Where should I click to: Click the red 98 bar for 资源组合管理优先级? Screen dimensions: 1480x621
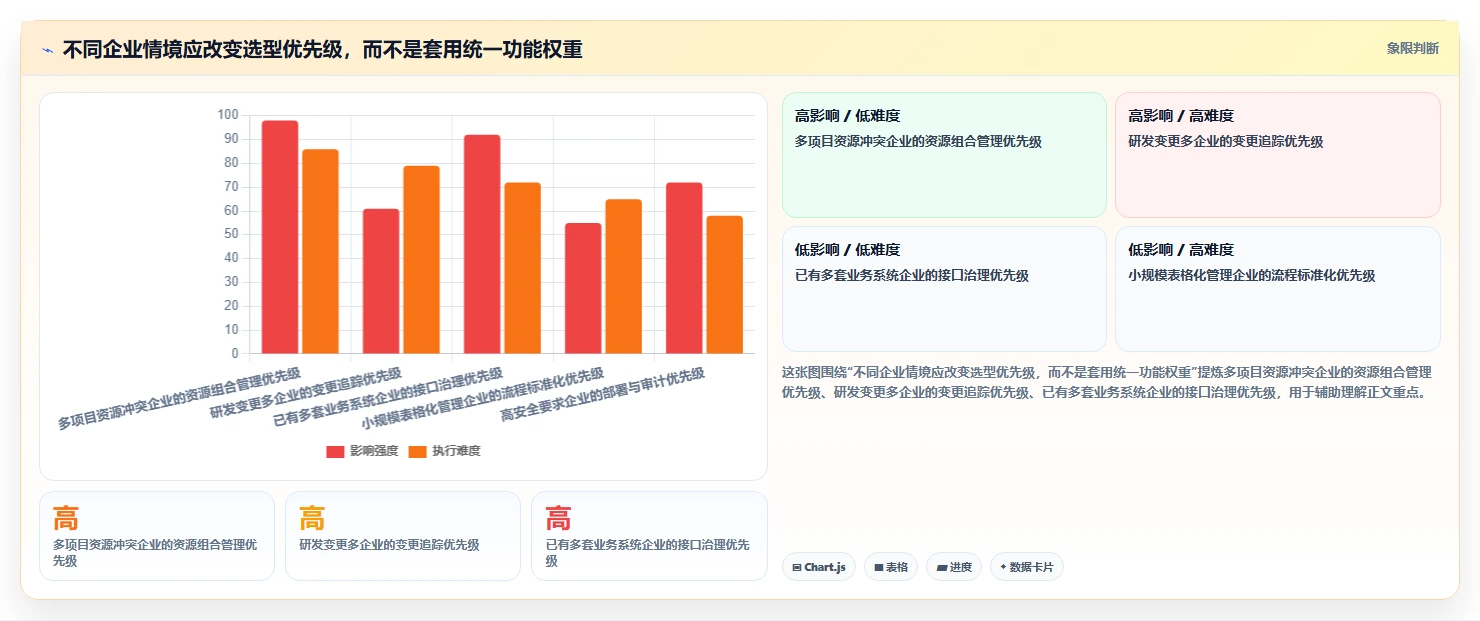[x=280, y=237]
